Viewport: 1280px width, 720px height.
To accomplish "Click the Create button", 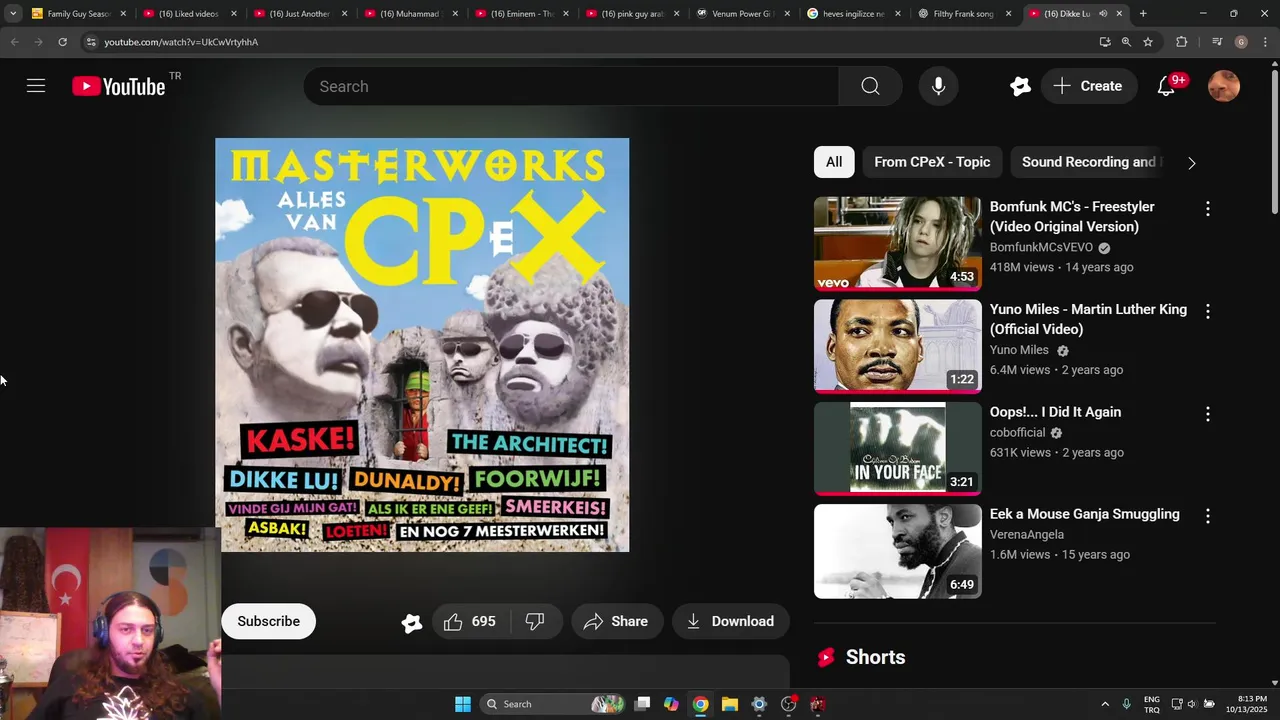I will 1088,86.
